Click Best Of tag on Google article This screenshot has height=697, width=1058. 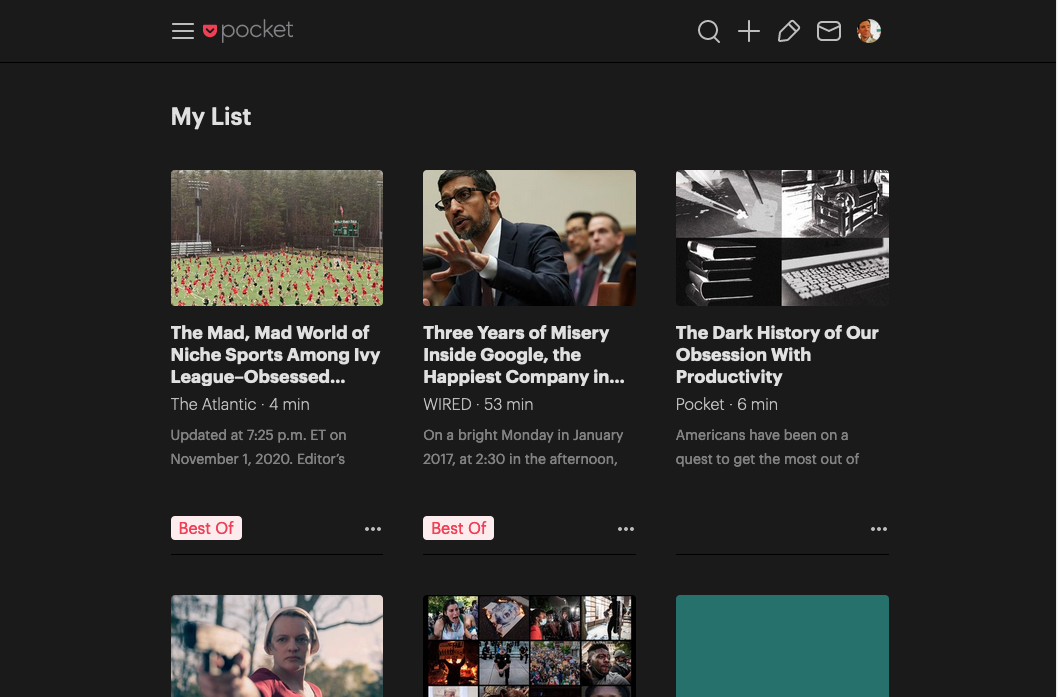click(x=458, y=528)
